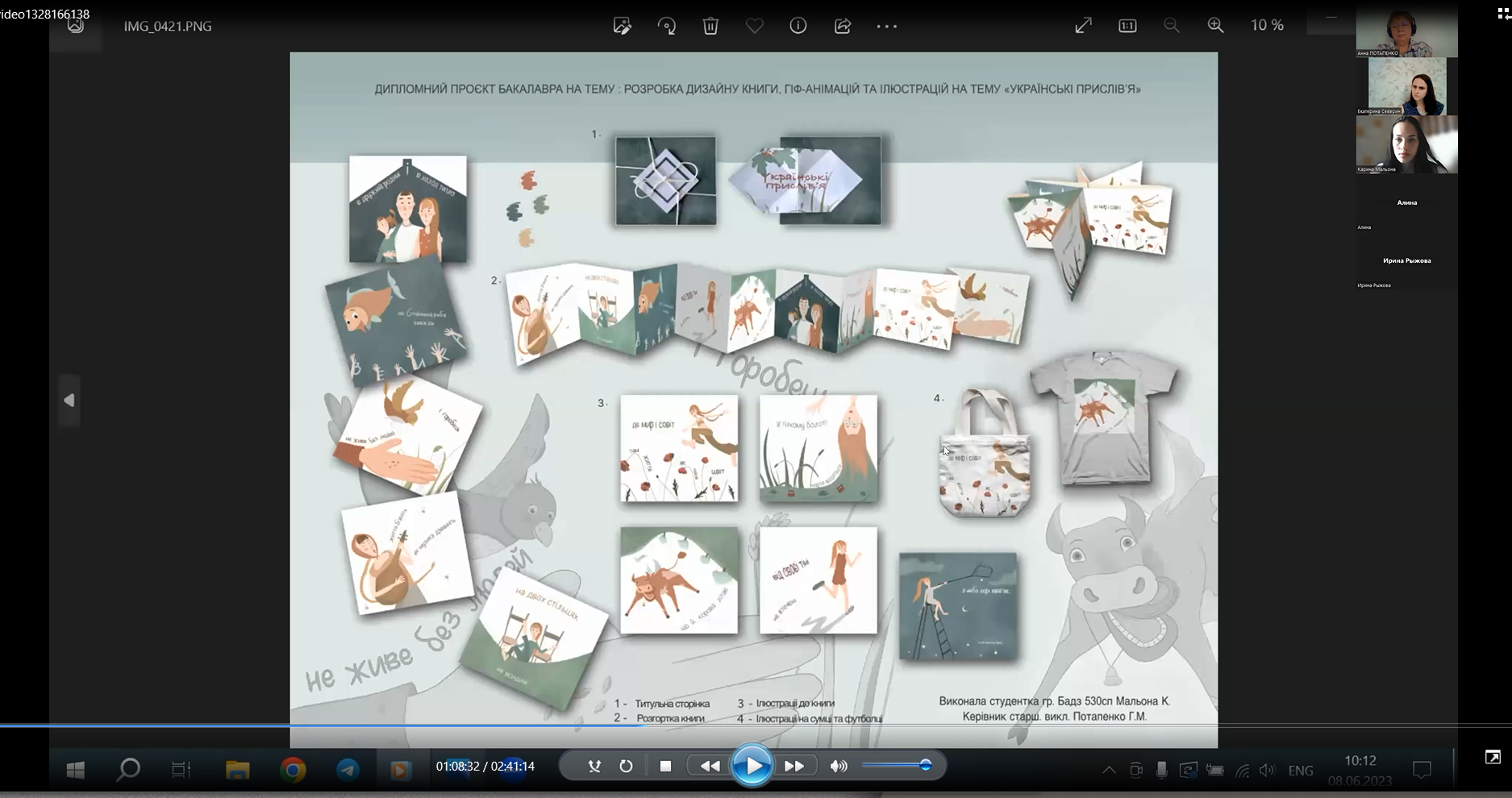Go to previous image arrow
The height and width of the screenshot is (798, 1512).
click(69, 401)
